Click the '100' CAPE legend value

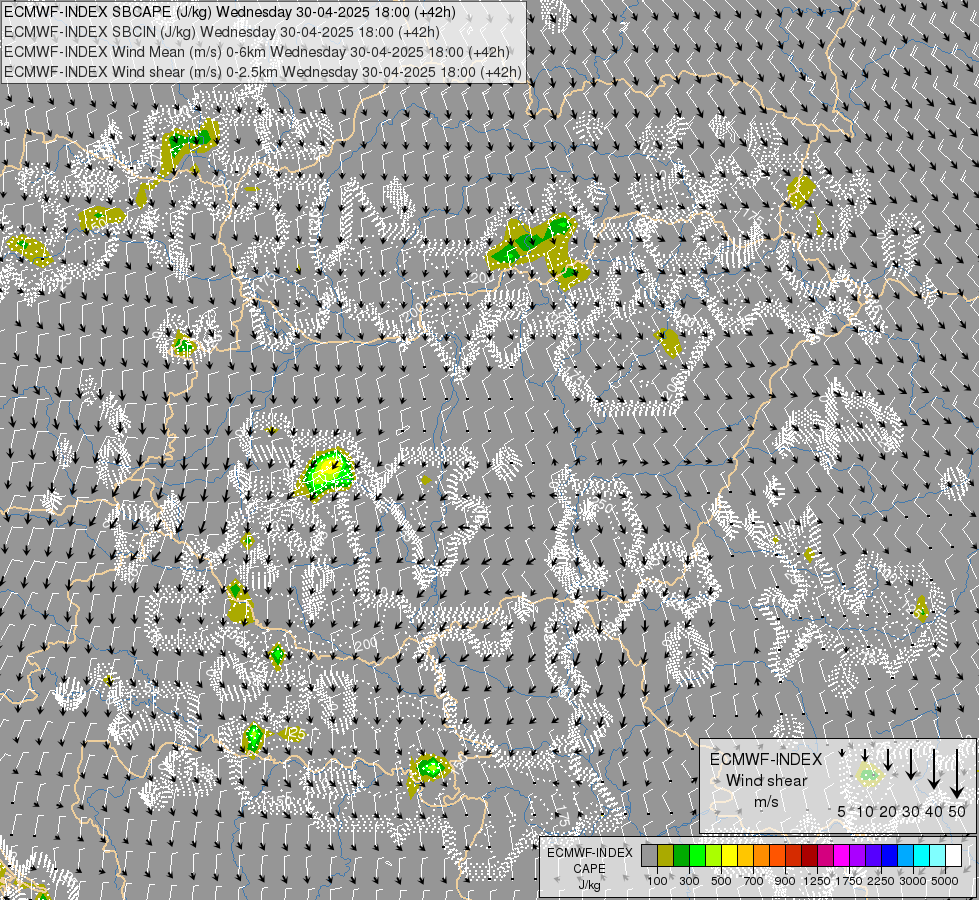coord(657,881)
